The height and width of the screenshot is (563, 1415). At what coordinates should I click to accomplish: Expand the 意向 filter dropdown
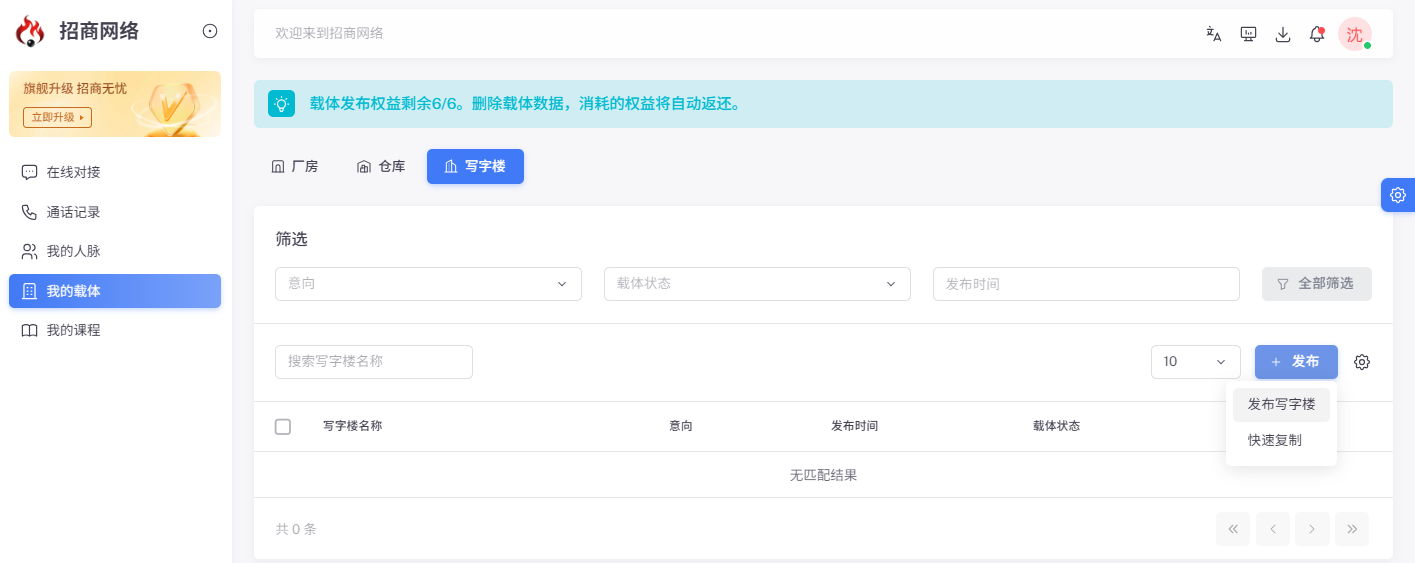pyautogui.click(x=428, y=284)
